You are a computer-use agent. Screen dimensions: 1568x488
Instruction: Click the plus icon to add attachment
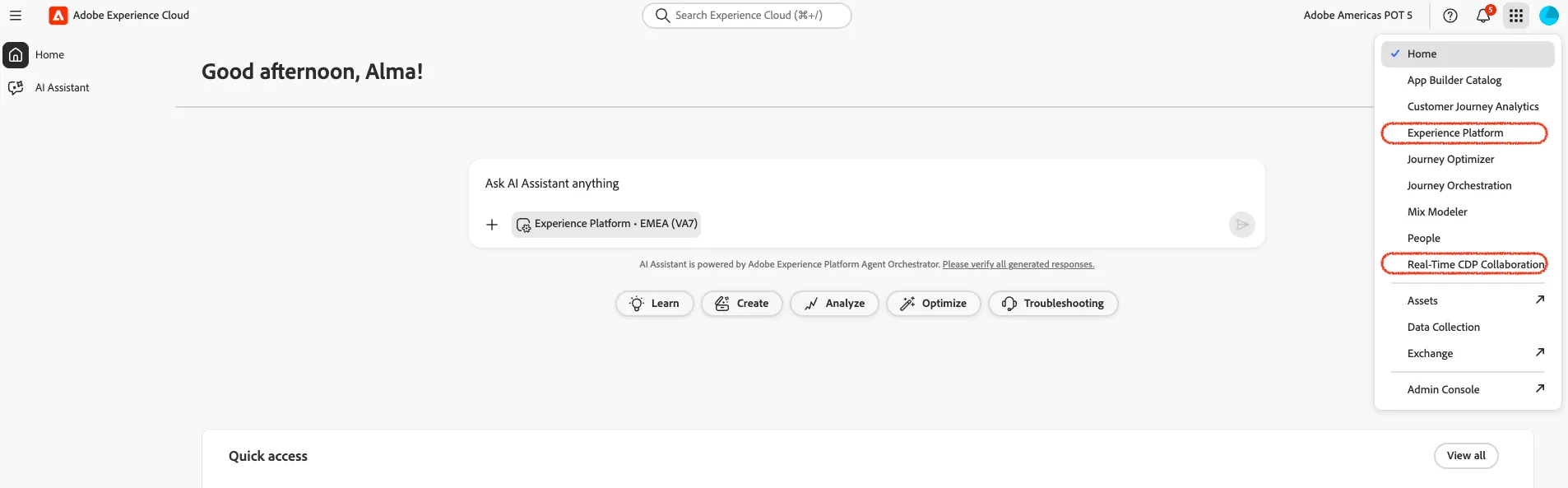492,225
